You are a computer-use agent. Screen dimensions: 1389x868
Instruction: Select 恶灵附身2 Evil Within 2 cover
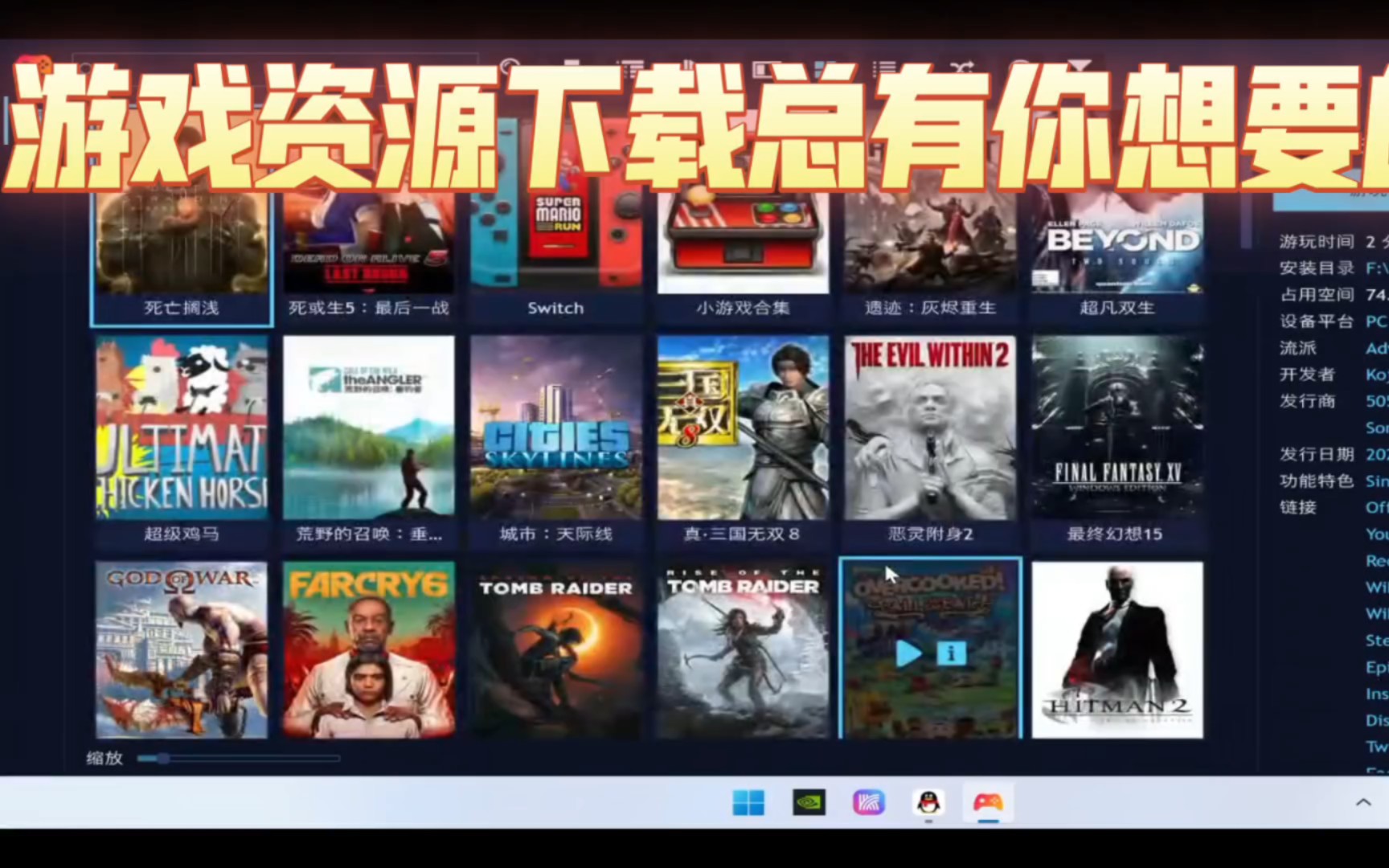point(931,428)
